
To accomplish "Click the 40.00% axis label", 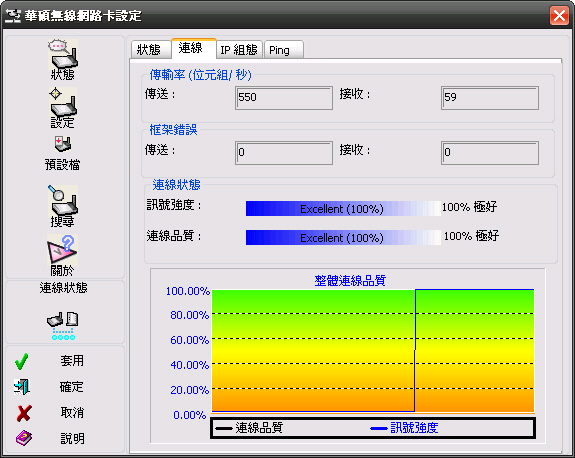I will click(x=190, y=365).
